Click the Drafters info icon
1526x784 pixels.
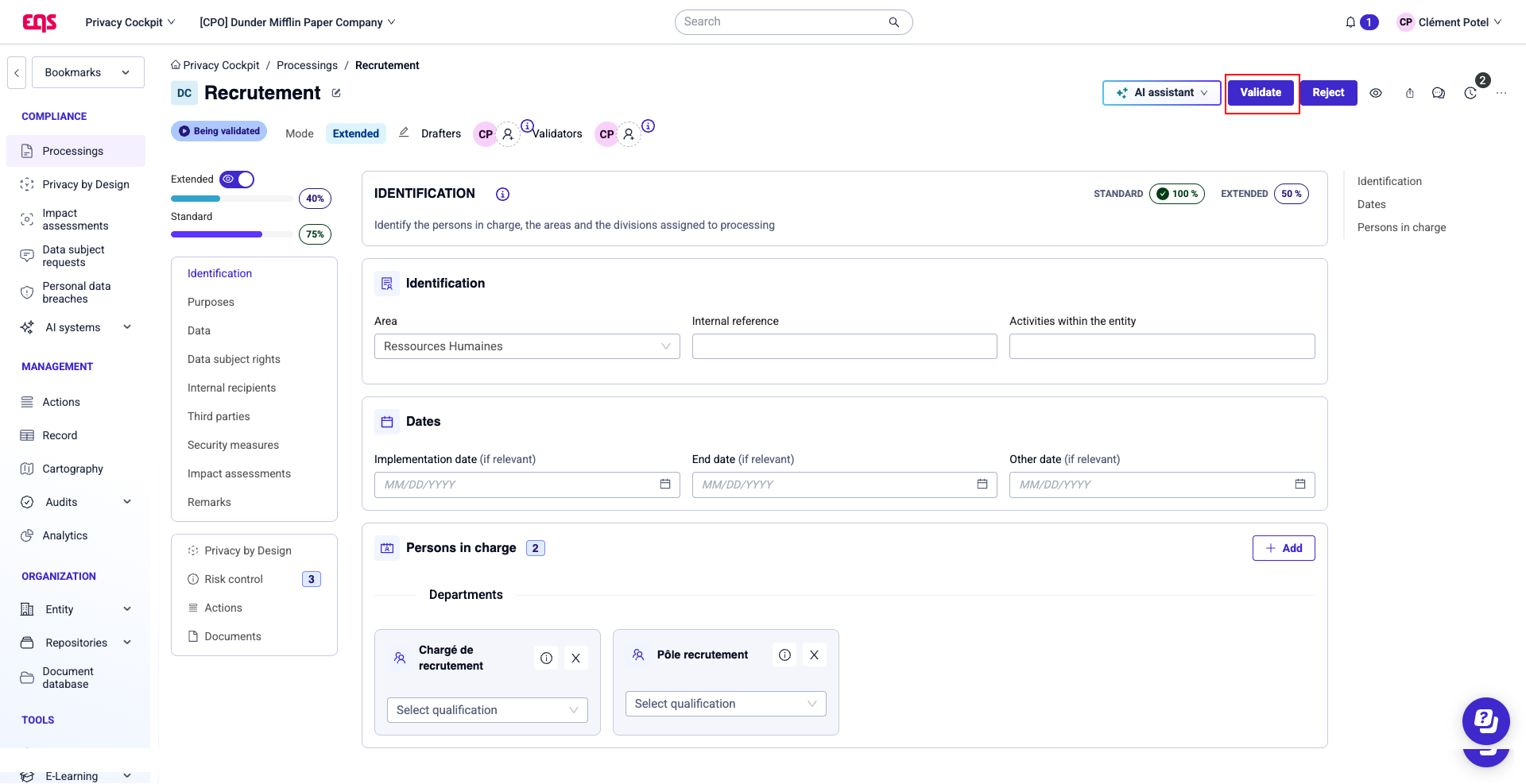click(527, 126)
